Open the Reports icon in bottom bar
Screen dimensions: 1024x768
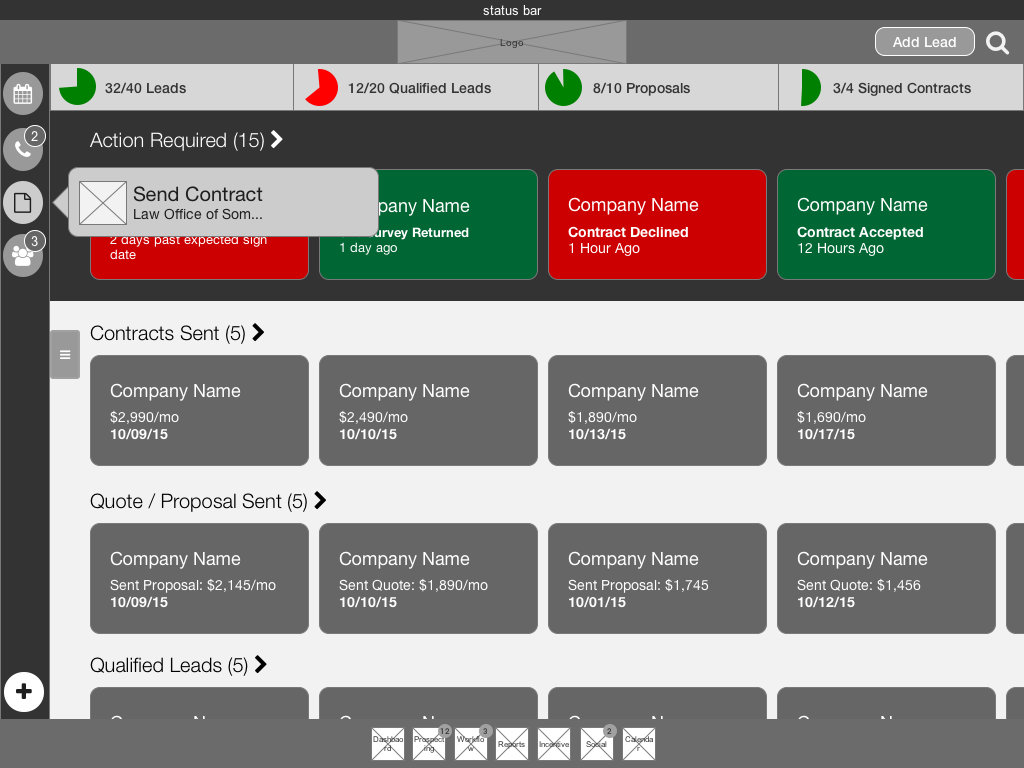pyautogui.click(x=511, y=744)
